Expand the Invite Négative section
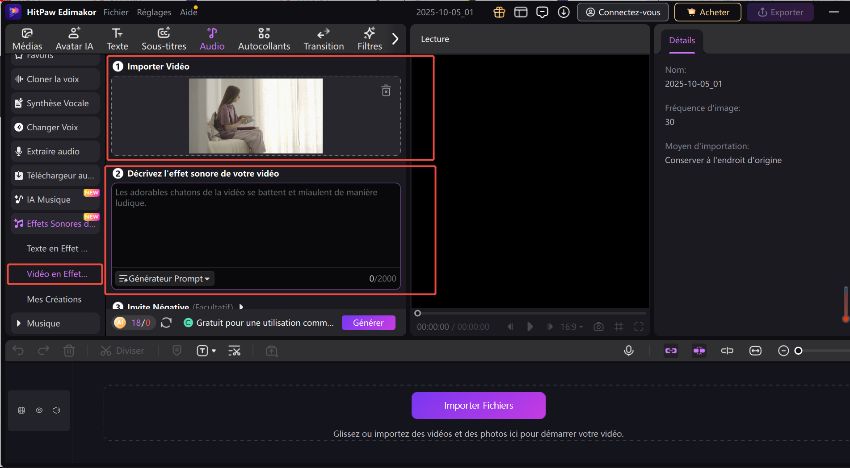 click(241, 307)
